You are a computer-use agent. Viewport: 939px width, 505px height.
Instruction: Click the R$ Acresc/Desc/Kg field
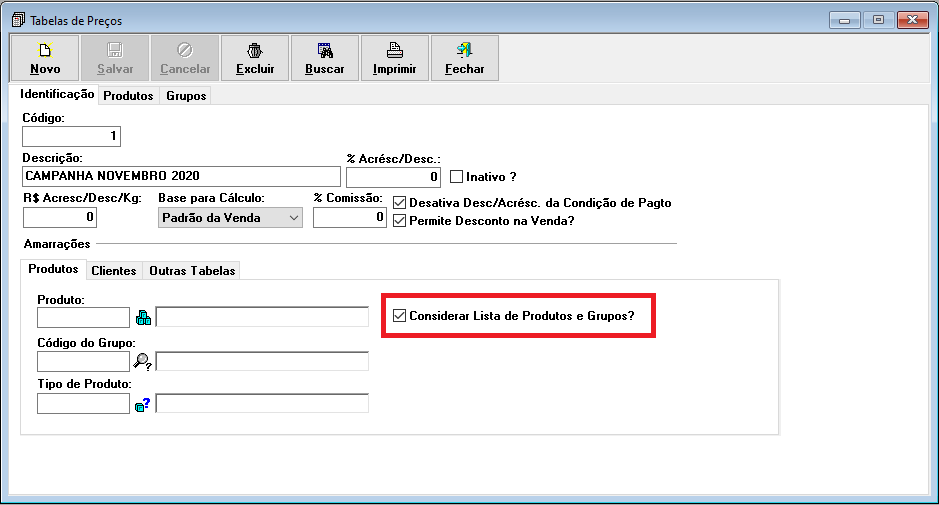tap(60, 217)
